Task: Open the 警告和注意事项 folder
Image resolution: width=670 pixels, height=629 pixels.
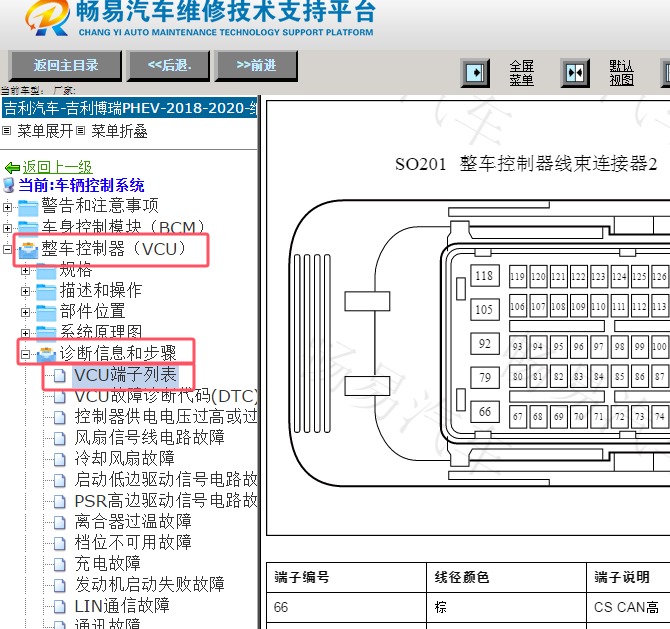Action: click(100, 206)
